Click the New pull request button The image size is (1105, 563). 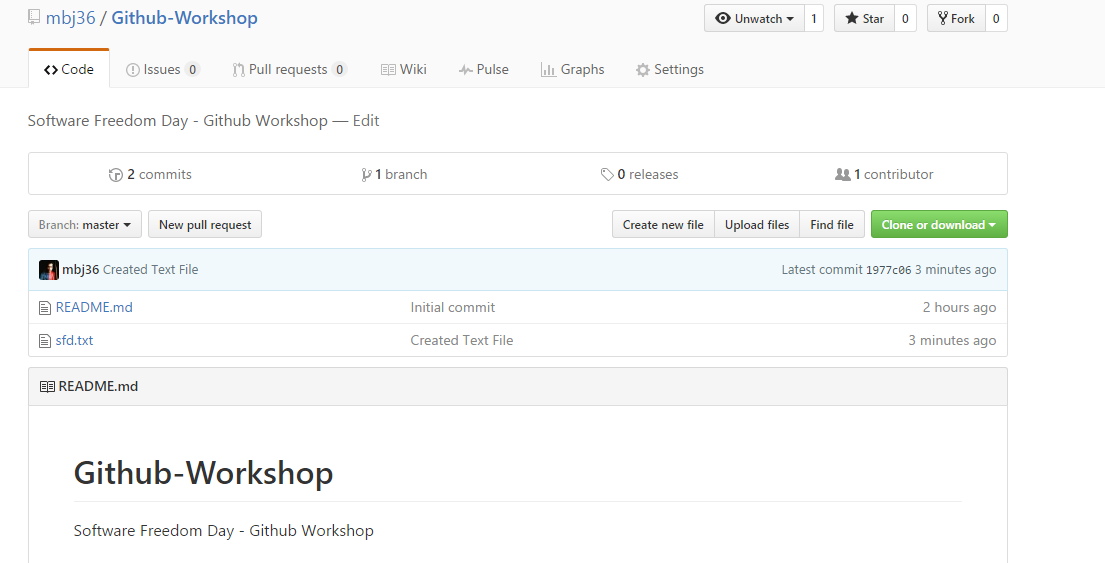(205, 224)
